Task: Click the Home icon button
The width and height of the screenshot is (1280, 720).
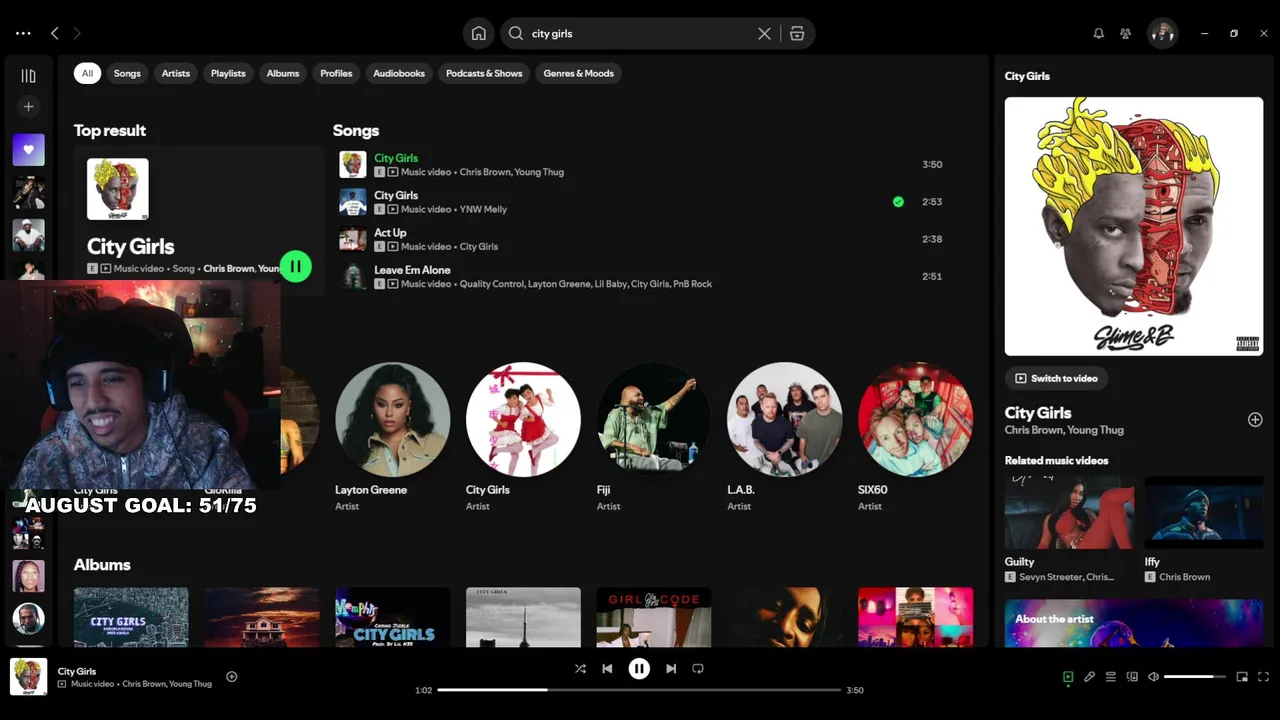Action: tap(479, 33)
